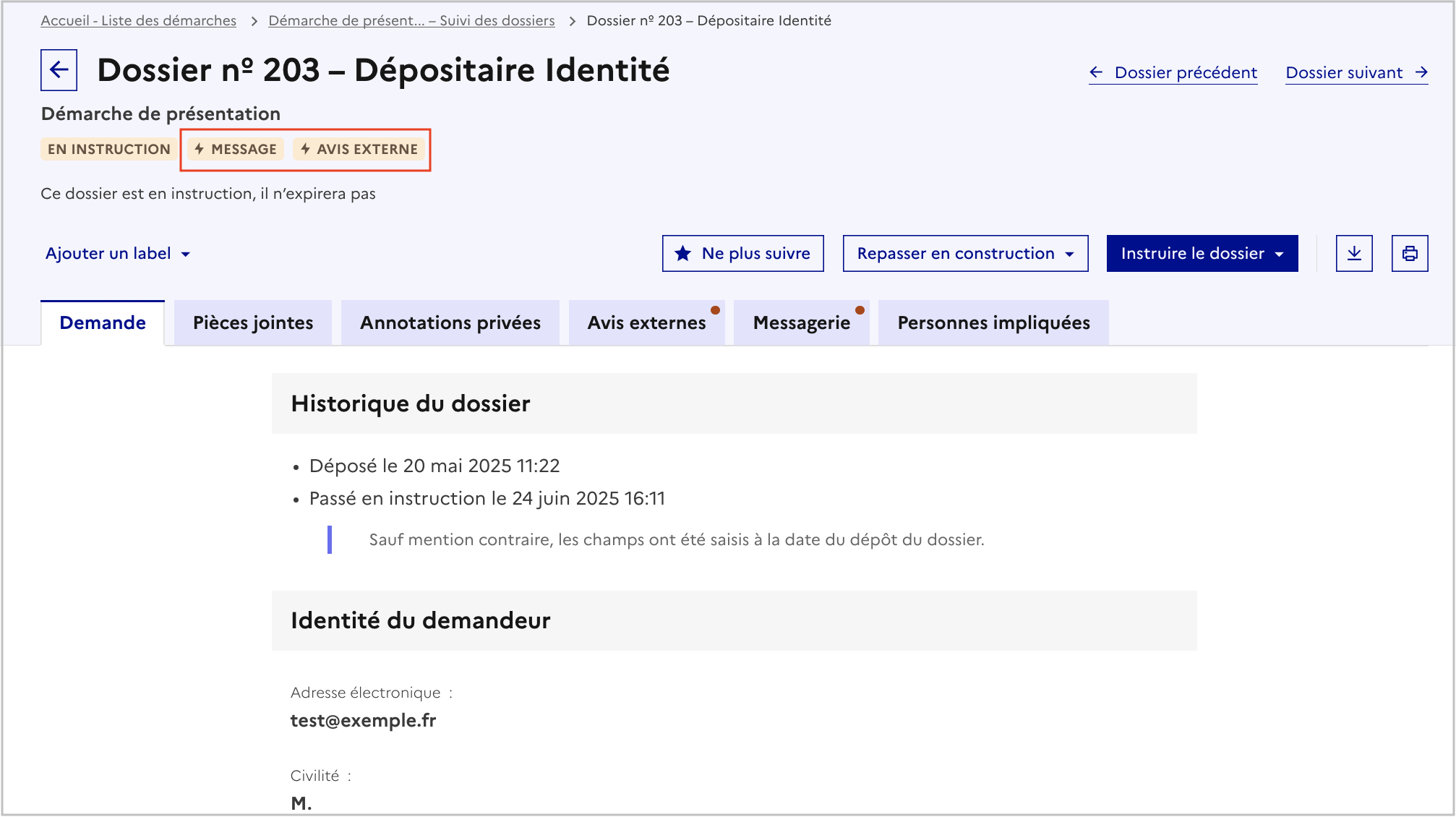
Task: Click the Suivi des dossiers breadcrumb link
Action: pyautogui.click(x=411, y=21)
